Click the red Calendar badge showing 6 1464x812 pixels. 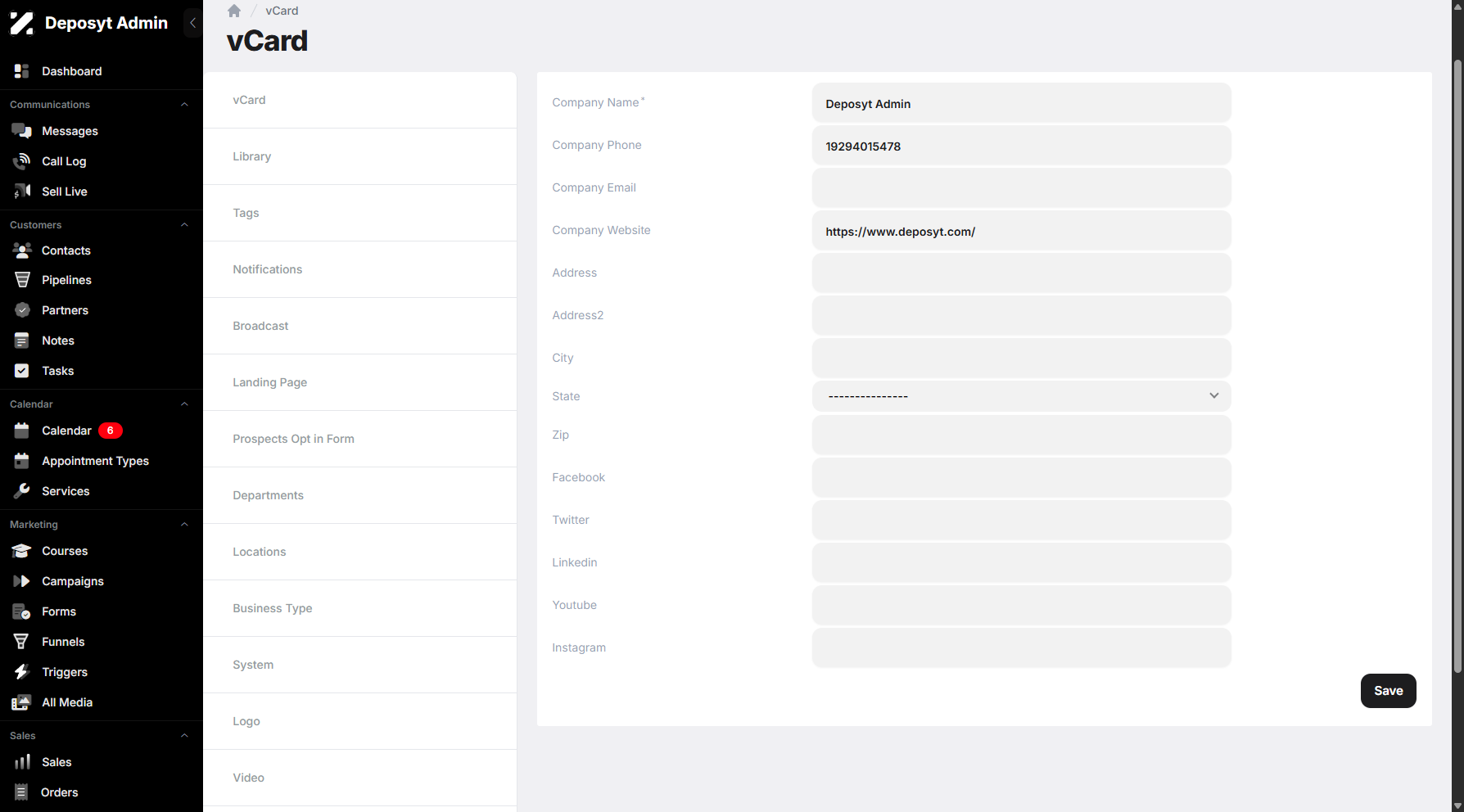point(111,431)
